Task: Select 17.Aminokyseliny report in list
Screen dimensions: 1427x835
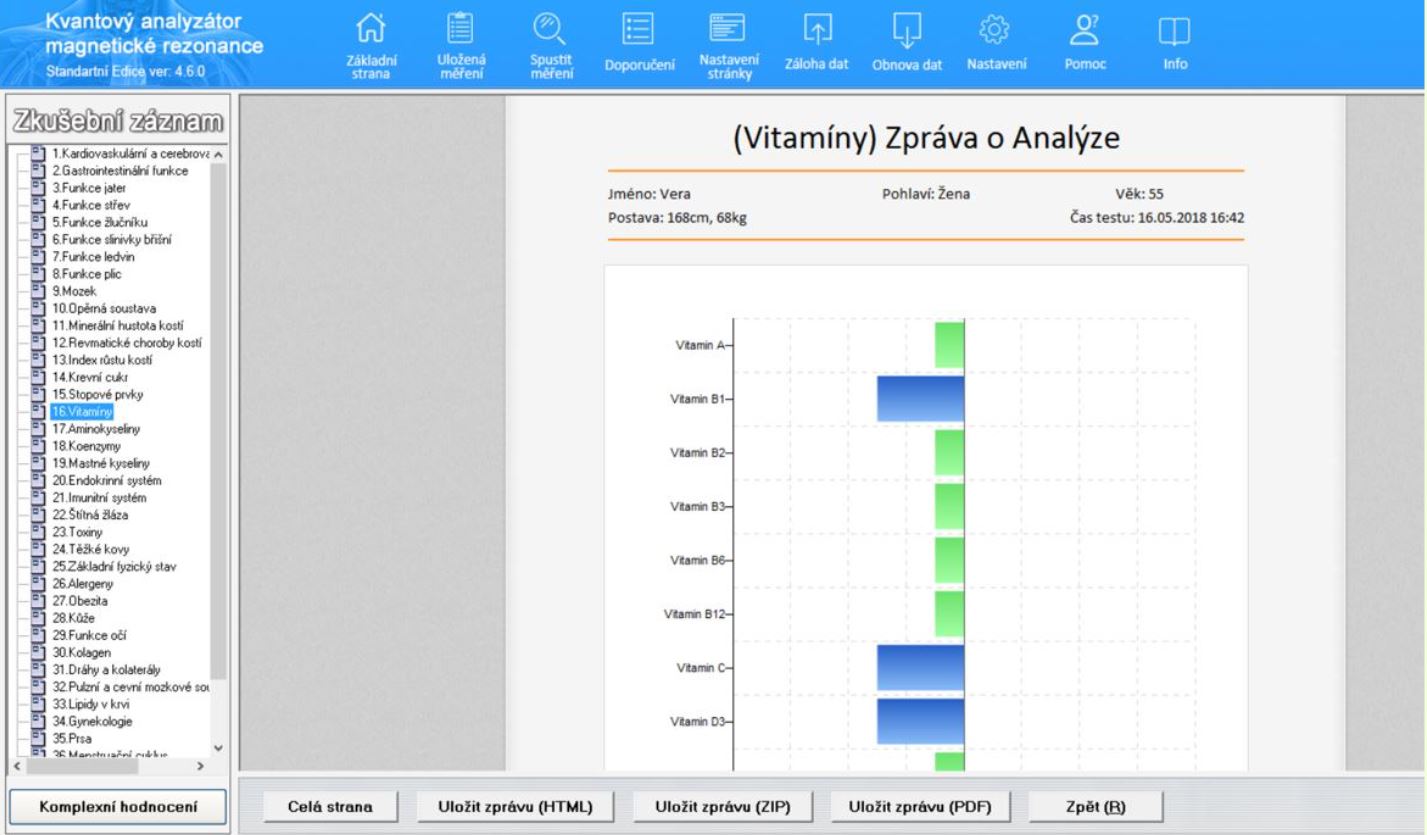Action: pos(96,428)
